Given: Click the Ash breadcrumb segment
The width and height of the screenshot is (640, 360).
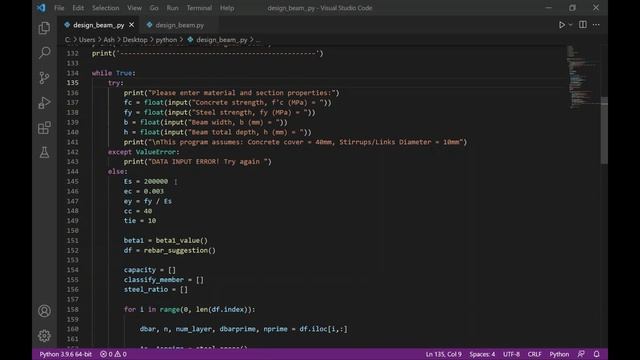Looking at the screenshot, I should pyautogui.click(x=109, y=40).
